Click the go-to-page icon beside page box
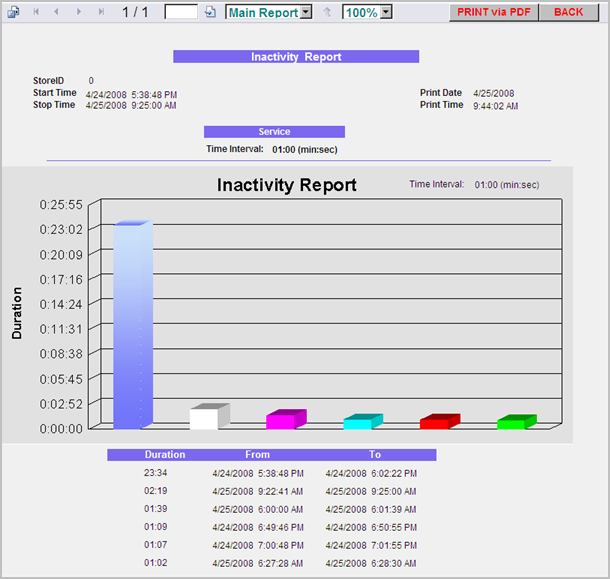Screen dimensions: 610x579 coord(210,12)
